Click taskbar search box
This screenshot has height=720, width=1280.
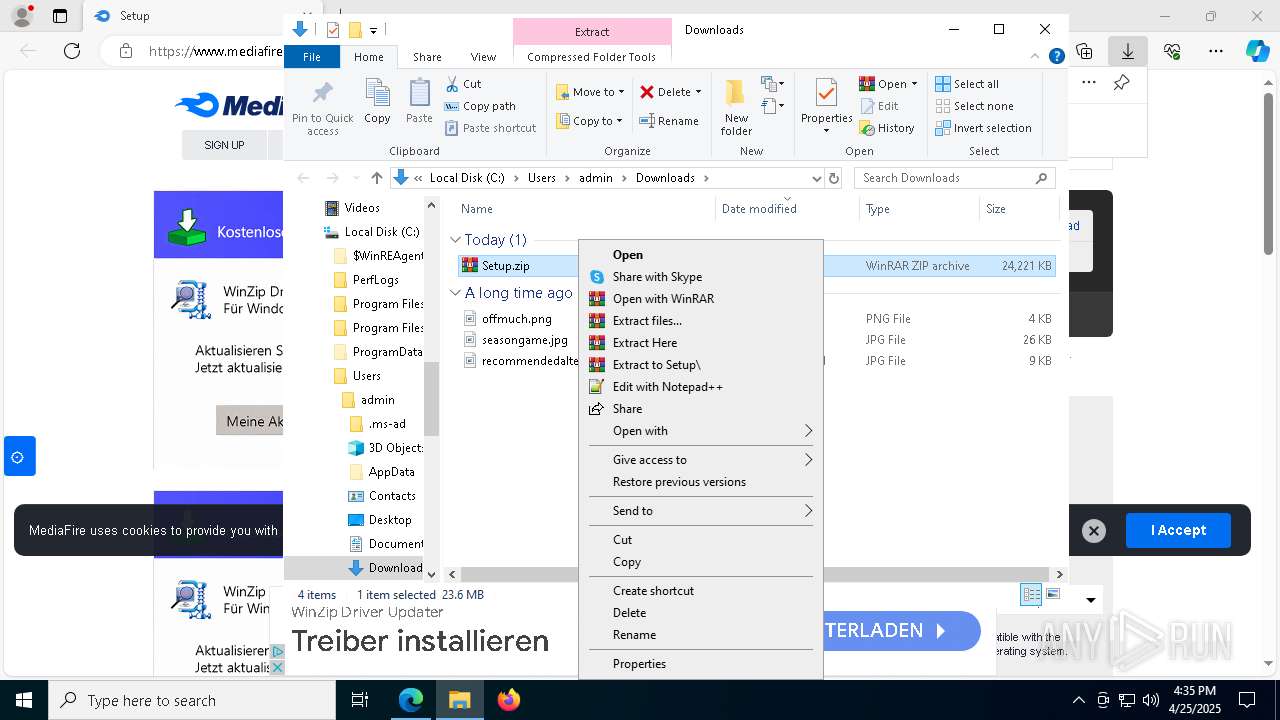pyautogui.click(x=192, y=700)
